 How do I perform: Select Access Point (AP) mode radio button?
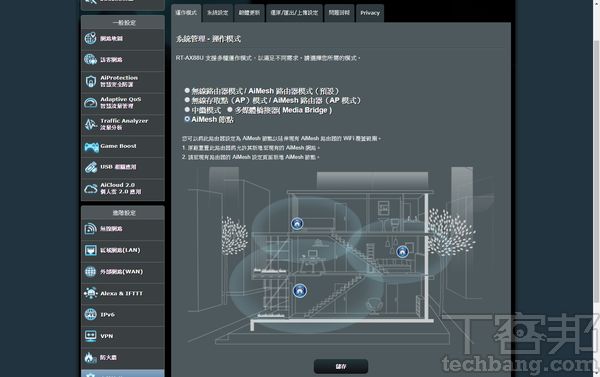click(x=187, y=100)
